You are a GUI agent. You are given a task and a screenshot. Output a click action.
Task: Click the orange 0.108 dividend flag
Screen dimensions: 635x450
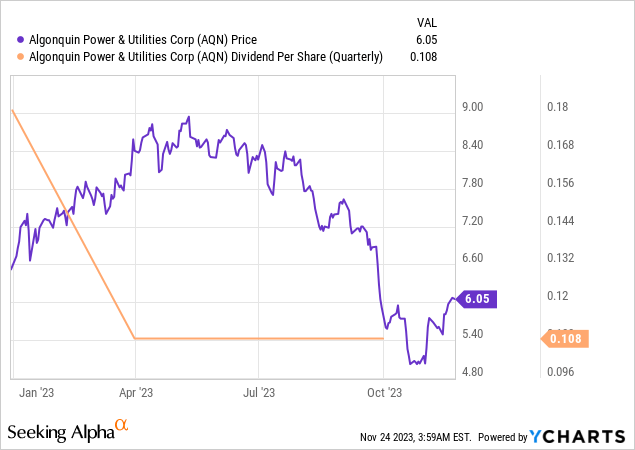(x=566, y=339)
